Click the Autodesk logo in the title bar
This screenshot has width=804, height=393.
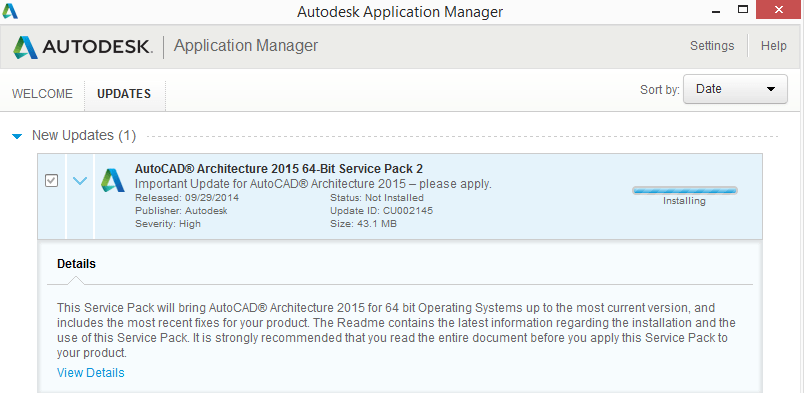(x=10, y=11)
